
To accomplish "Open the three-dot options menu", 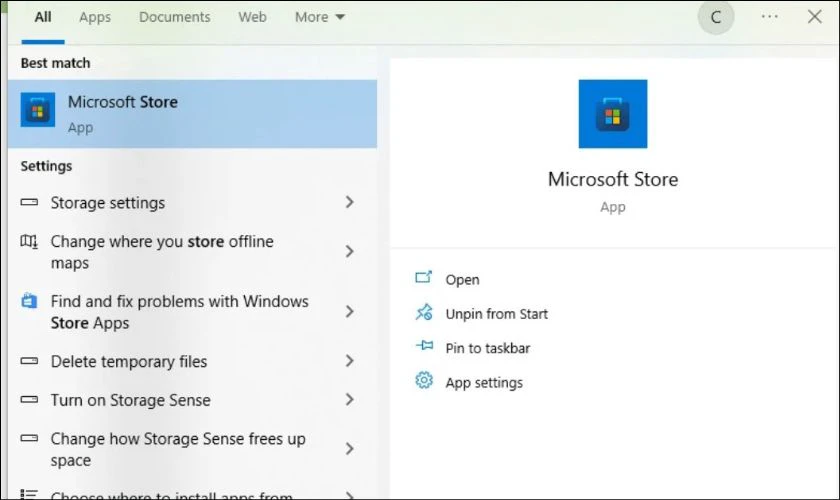I will (769, 17).
